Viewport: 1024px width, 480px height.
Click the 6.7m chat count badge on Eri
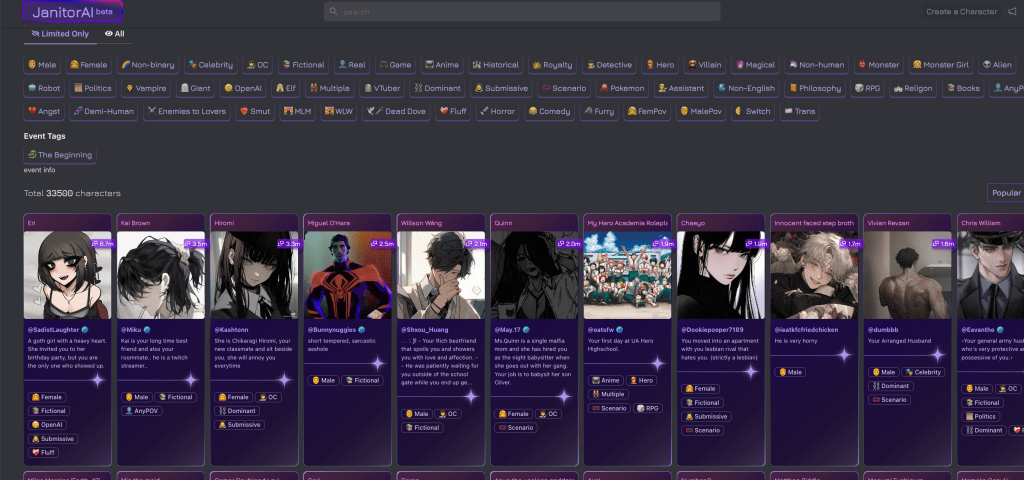101,243
